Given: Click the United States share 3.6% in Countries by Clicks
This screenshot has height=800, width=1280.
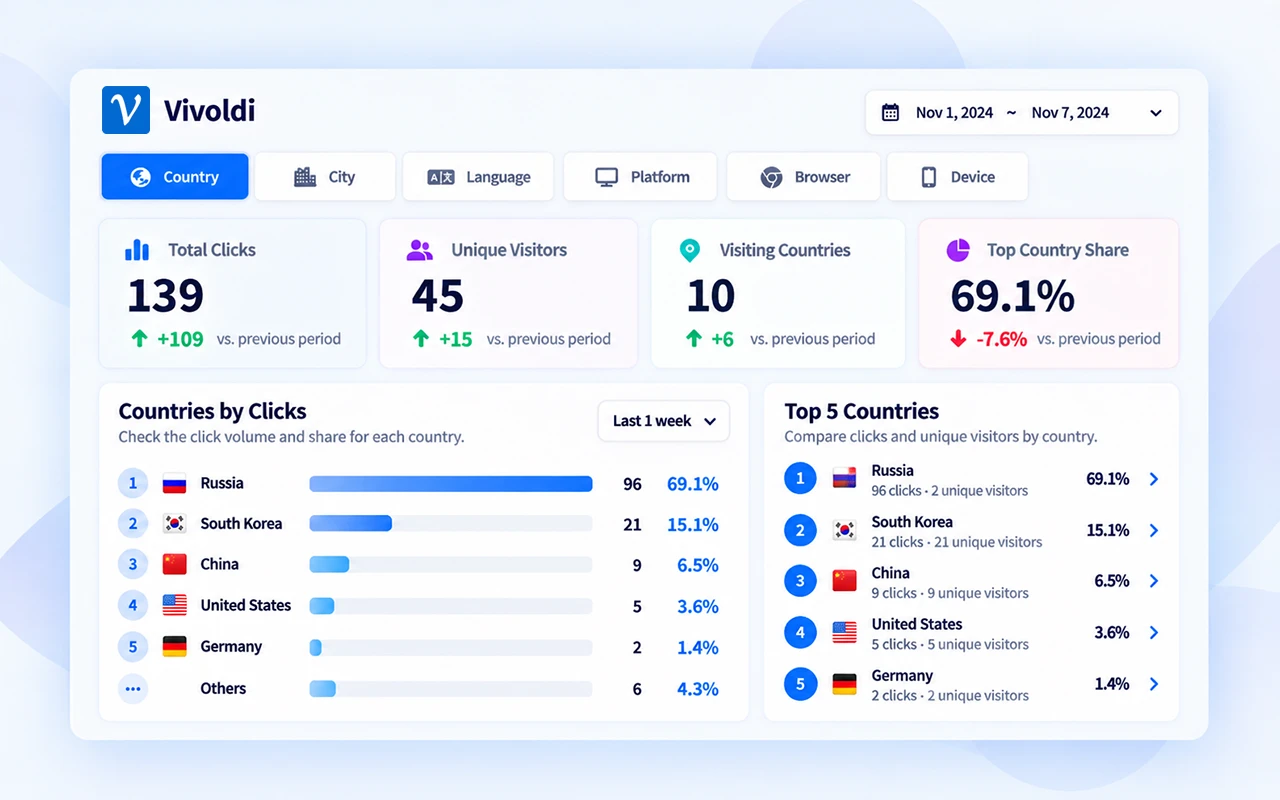Looking at the screenshot, I should pyautogui.click(x=698, y=606).
